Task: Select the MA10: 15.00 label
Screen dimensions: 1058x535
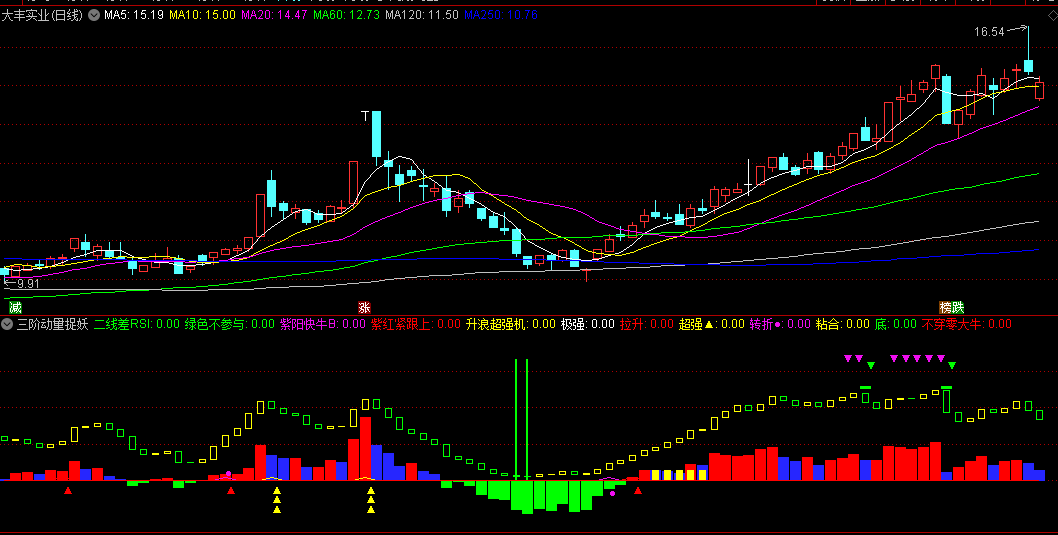Action: [202, 15]
